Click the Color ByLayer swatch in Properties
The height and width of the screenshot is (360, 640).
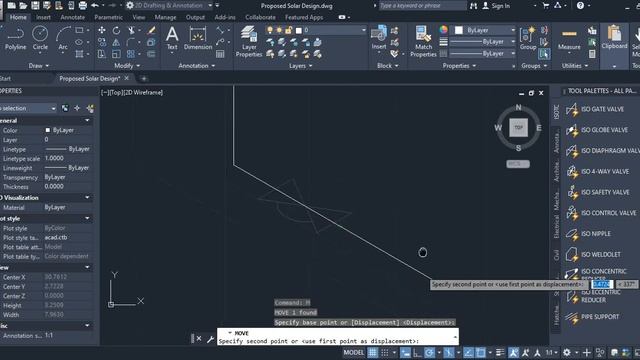click(x=48, y=130)
